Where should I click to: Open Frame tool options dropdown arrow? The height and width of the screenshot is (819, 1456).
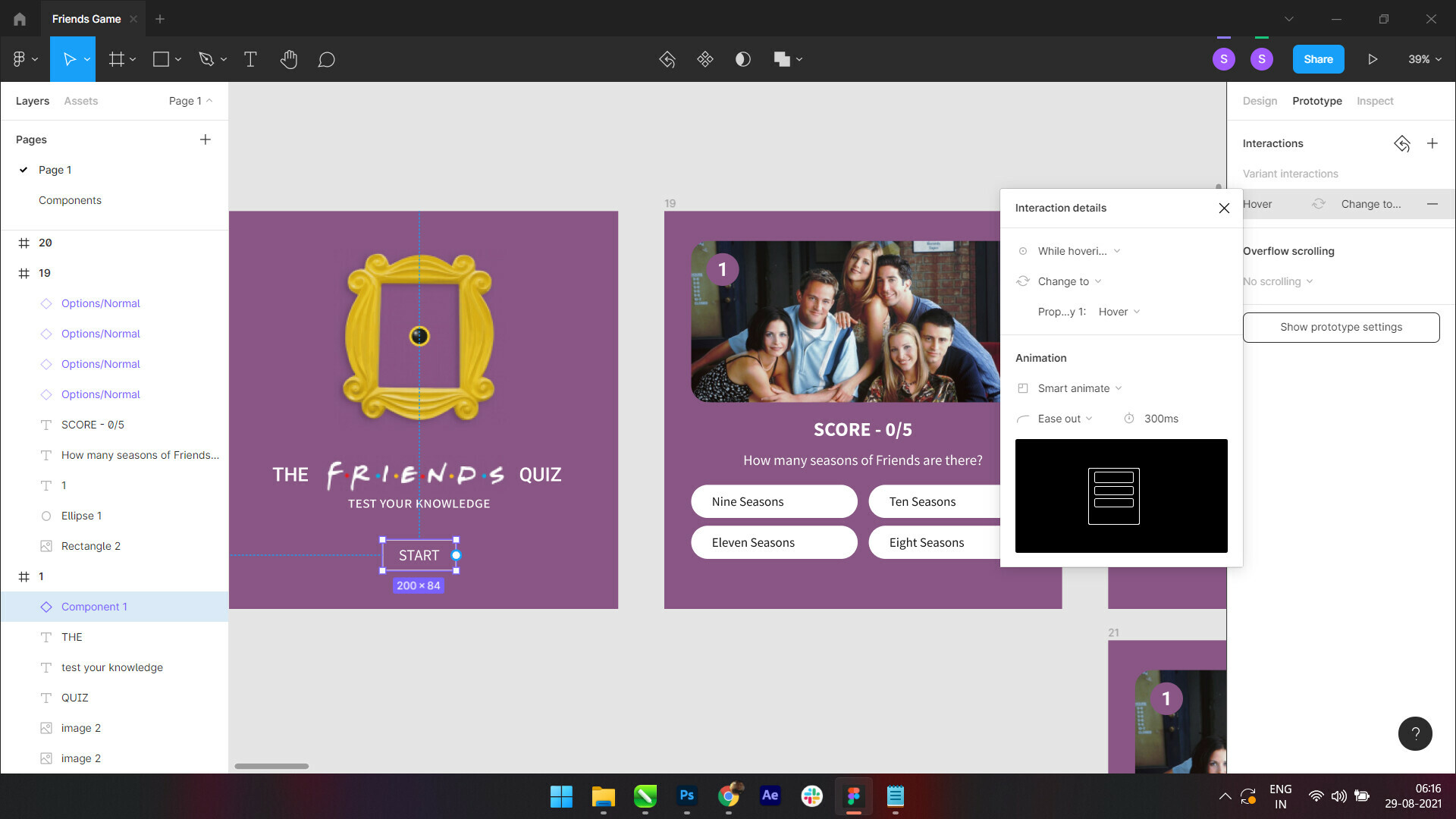pyautogui.click(x=133, y=59)
